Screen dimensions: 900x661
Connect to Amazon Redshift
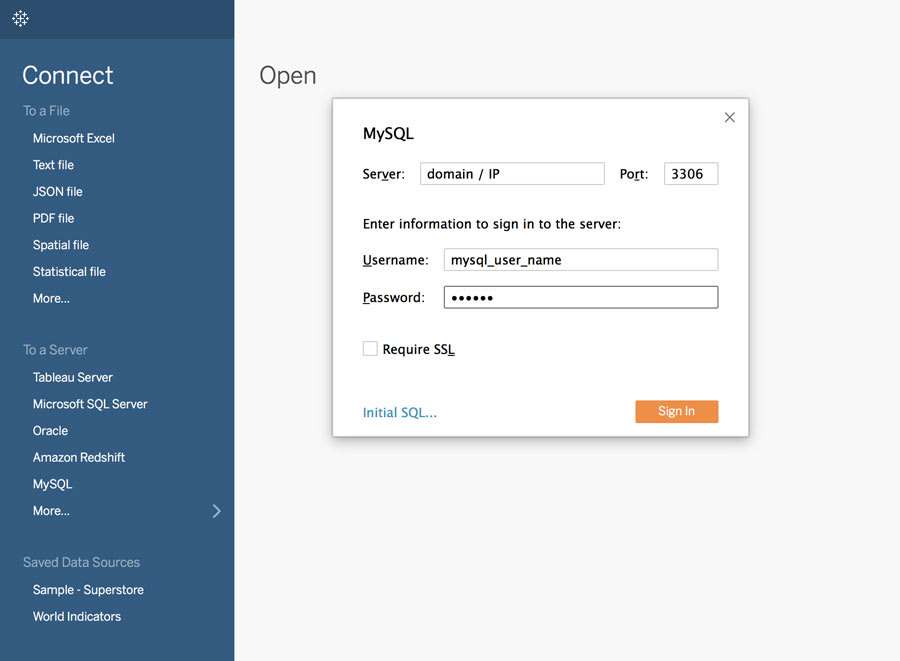(x=79, y=457)
